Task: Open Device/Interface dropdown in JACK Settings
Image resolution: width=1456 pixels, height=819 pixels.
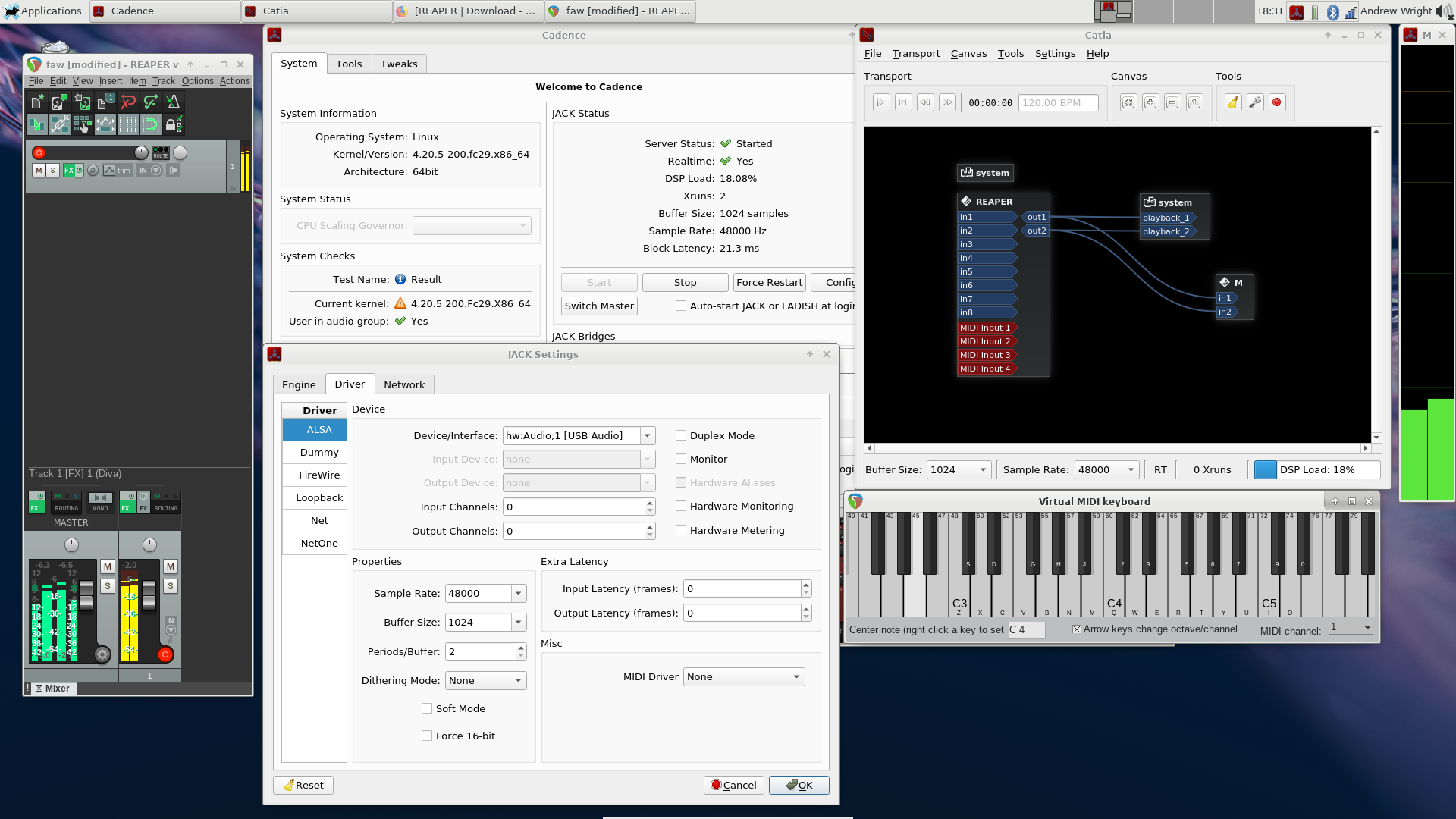Action: (579, 435)
